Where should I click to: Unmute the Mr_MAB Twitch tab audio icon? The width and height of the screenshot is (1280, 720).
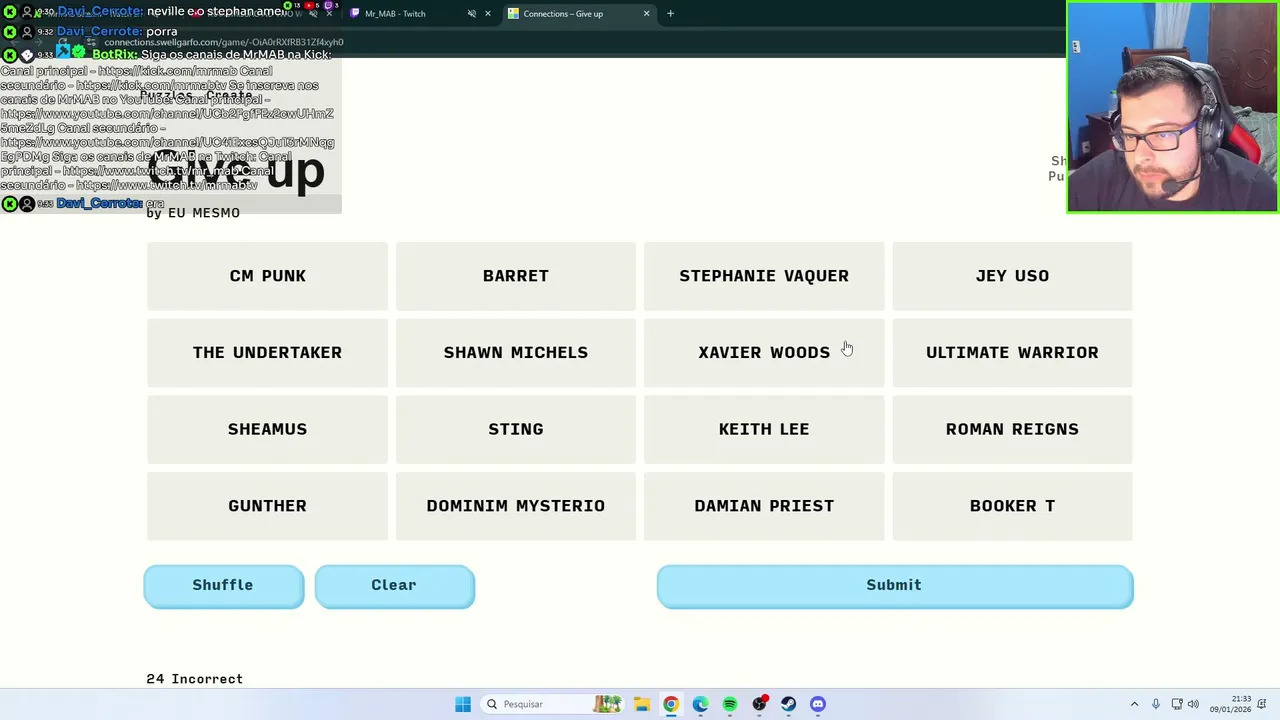coord(472,13)
